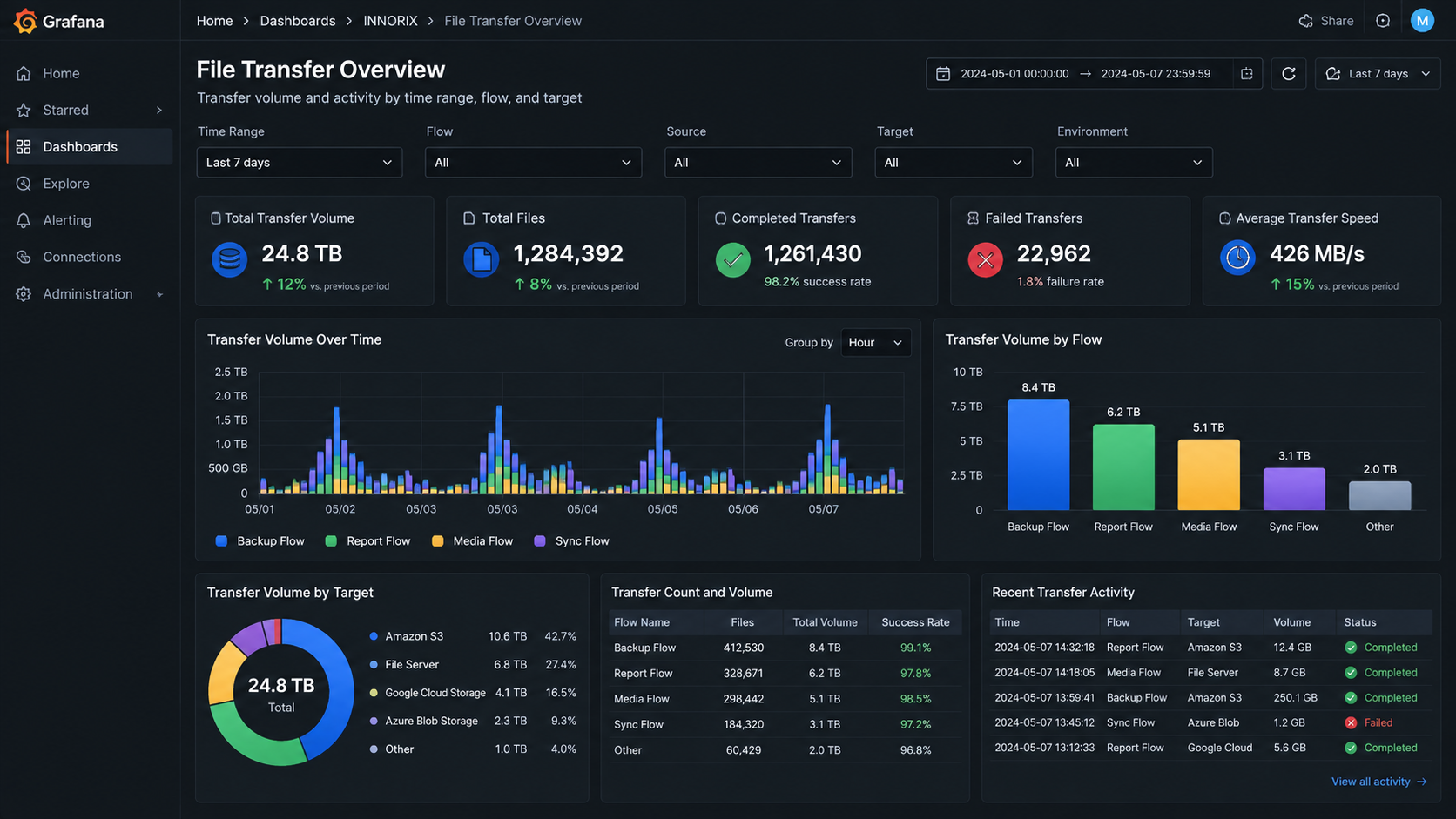Toggle Google Cloud Storage in donut legend
Viewport: 1456px width, 819px height.
[428, 693]
